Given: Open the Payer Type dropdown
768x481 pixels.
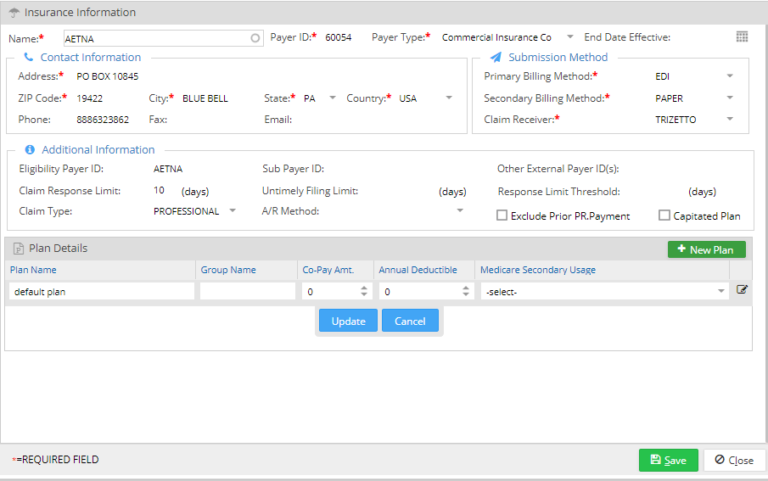Looking at the screenshot, I should (x=570, y=37).
